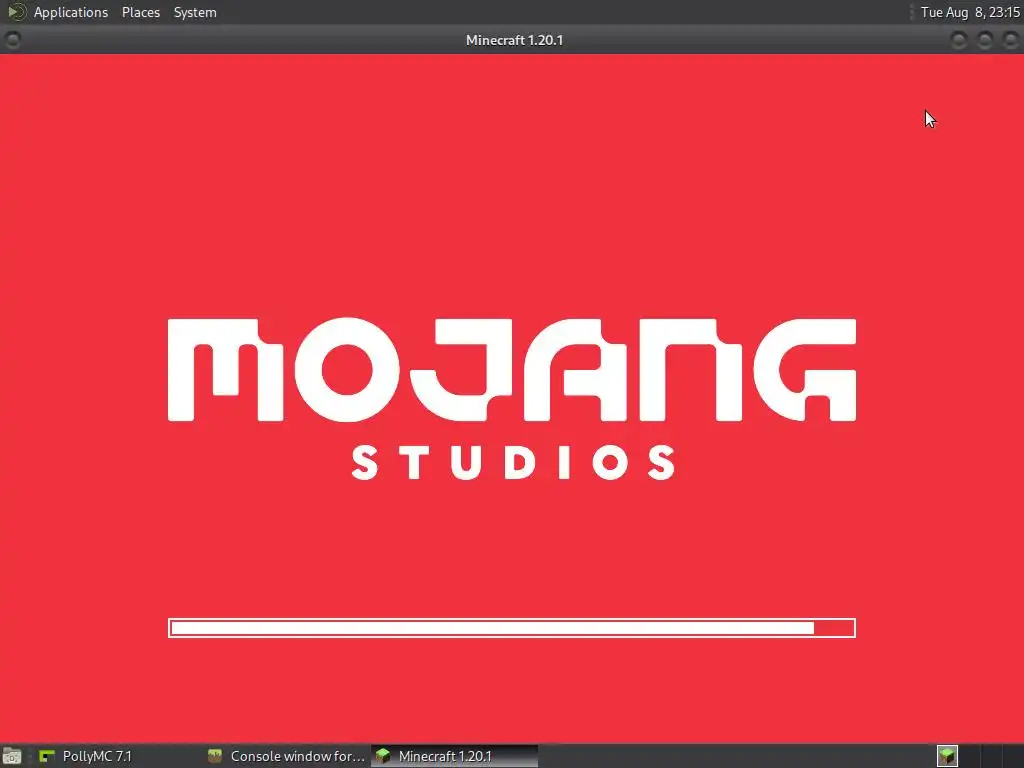Minimize the Minecraft 1.20.1 window
Image resolution: width=1024 pixels, height=768 pixels.
tap(959, 40)
